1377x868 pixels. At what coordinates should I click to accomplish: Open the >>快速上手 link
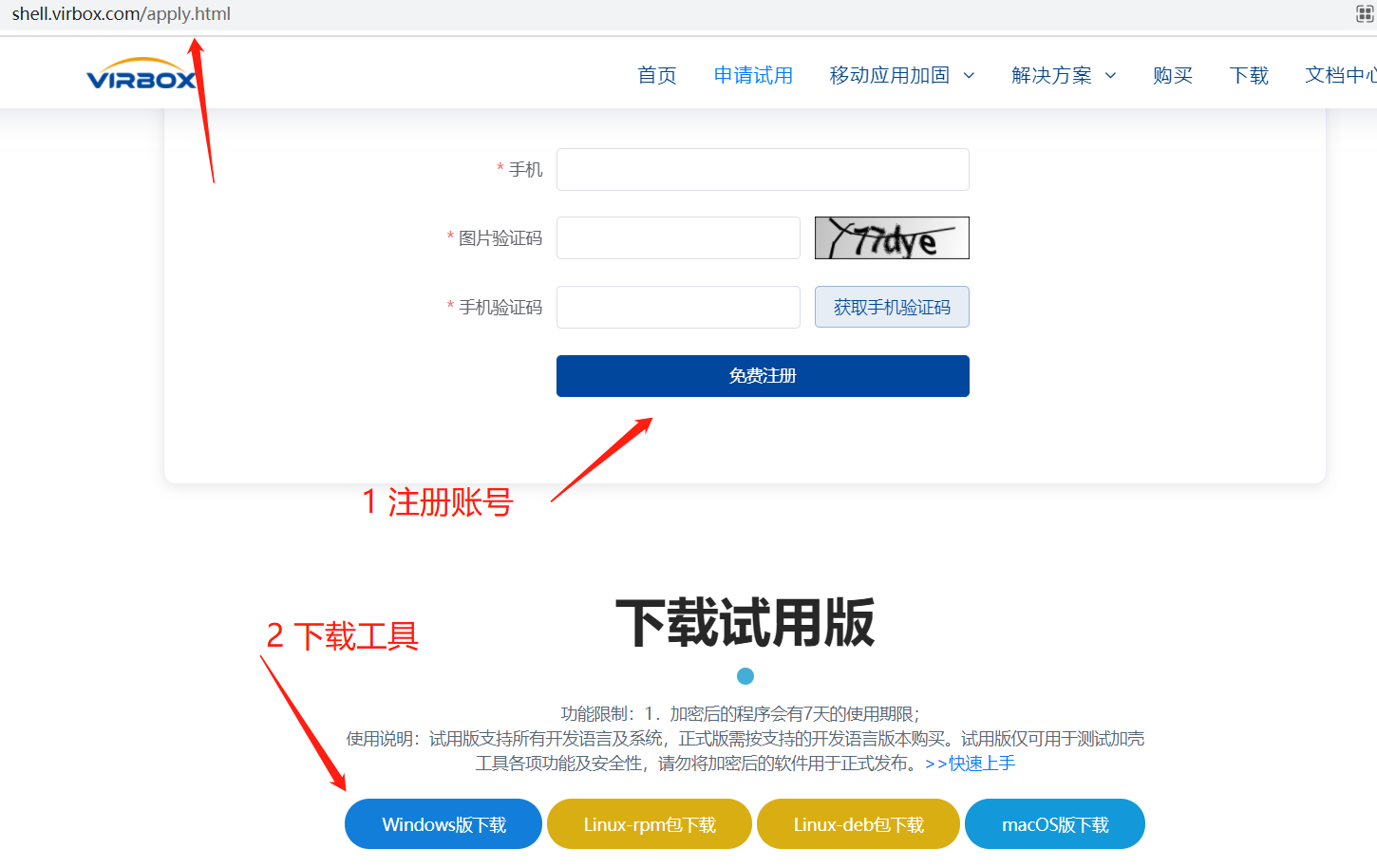coord(970,764)
